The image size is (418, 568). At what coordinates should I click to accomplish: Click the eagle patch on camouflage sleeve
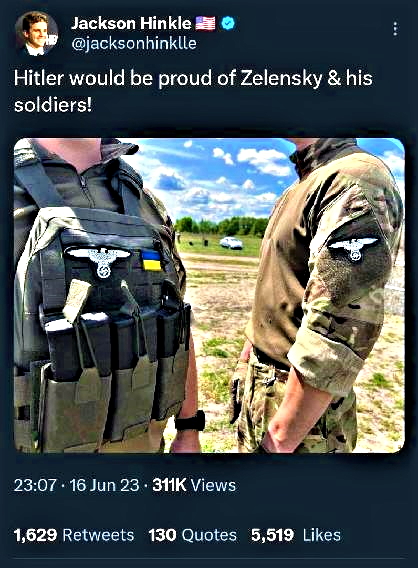[353, 248]
